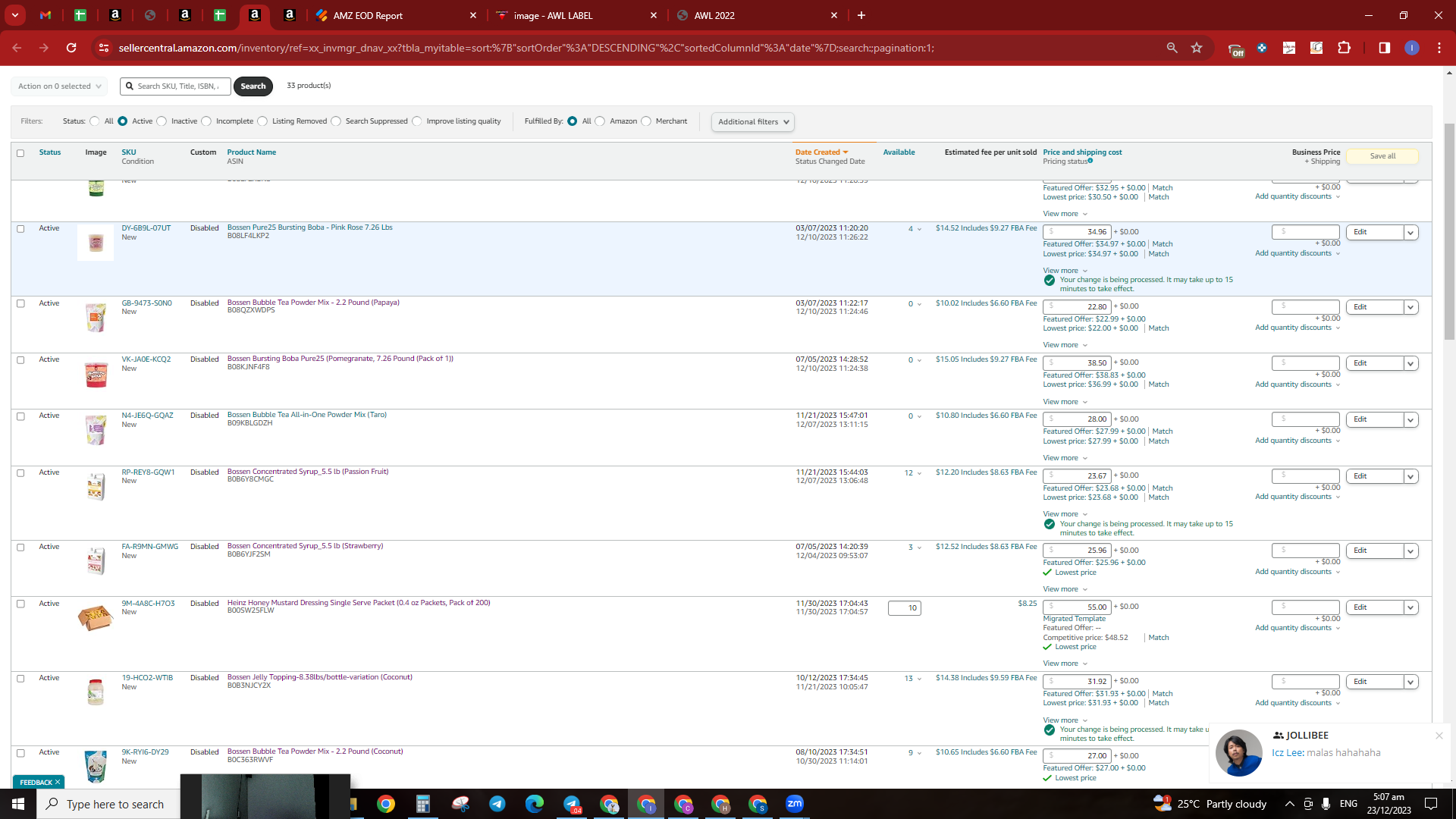Toggle the browser side panel

[1384, 48]
